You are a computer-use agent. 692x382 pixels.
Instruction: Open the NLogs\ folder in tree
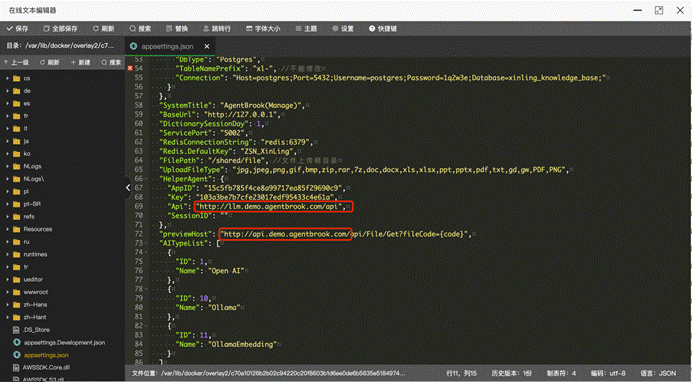tap(34, 179)
